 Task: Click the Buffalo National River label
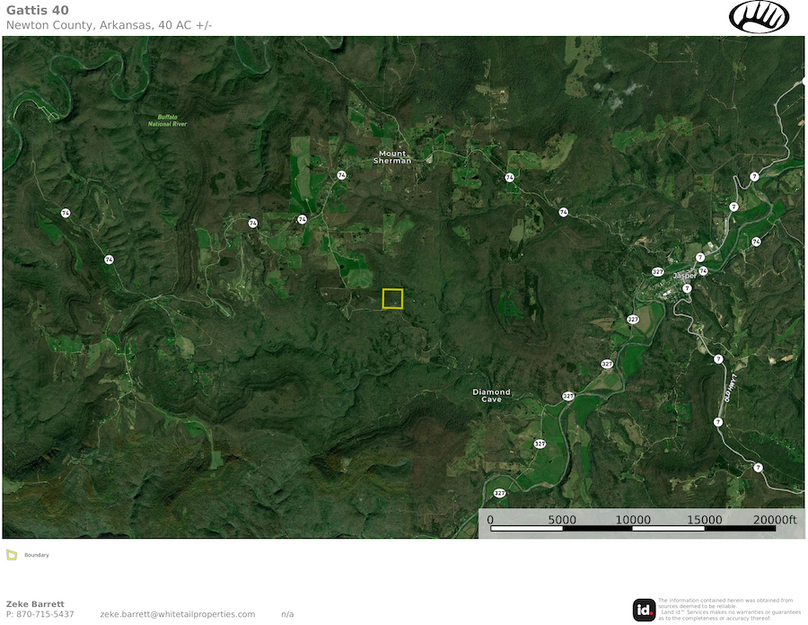167,120
